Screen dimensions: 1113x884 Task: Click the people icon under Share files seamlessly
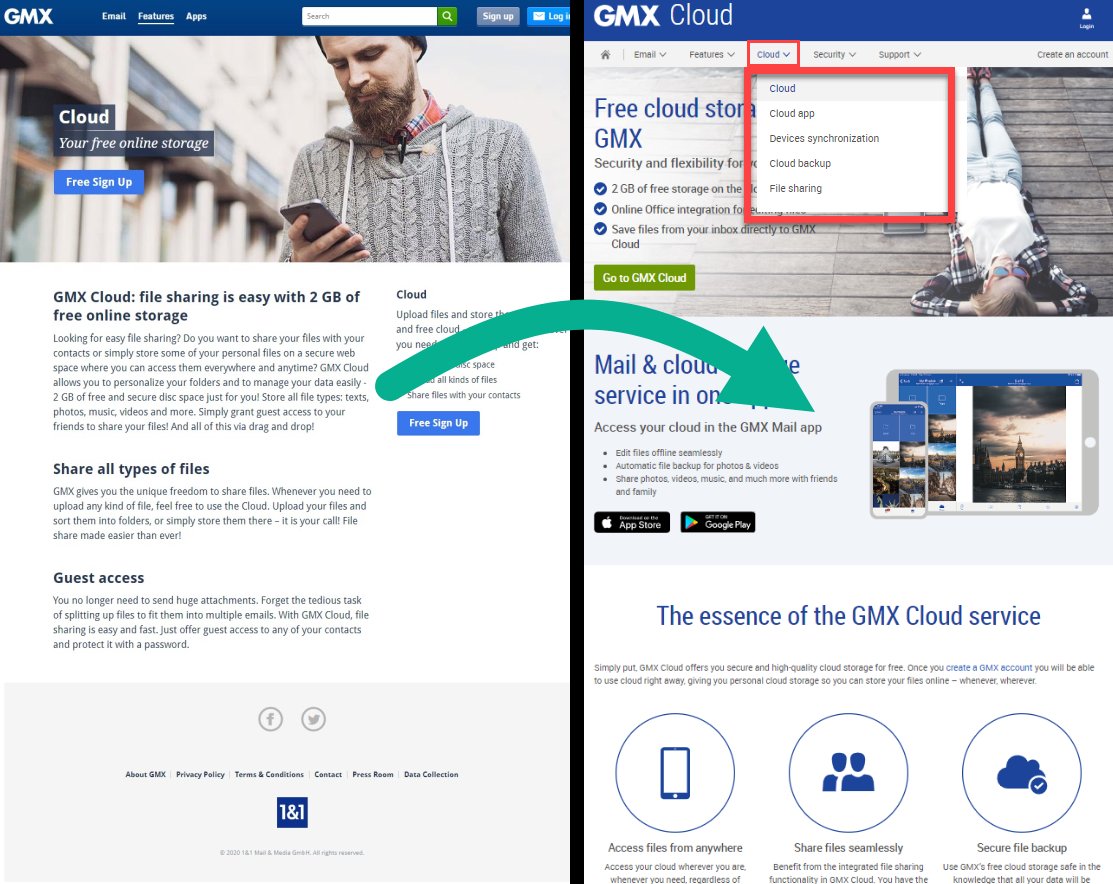[848, 773]
